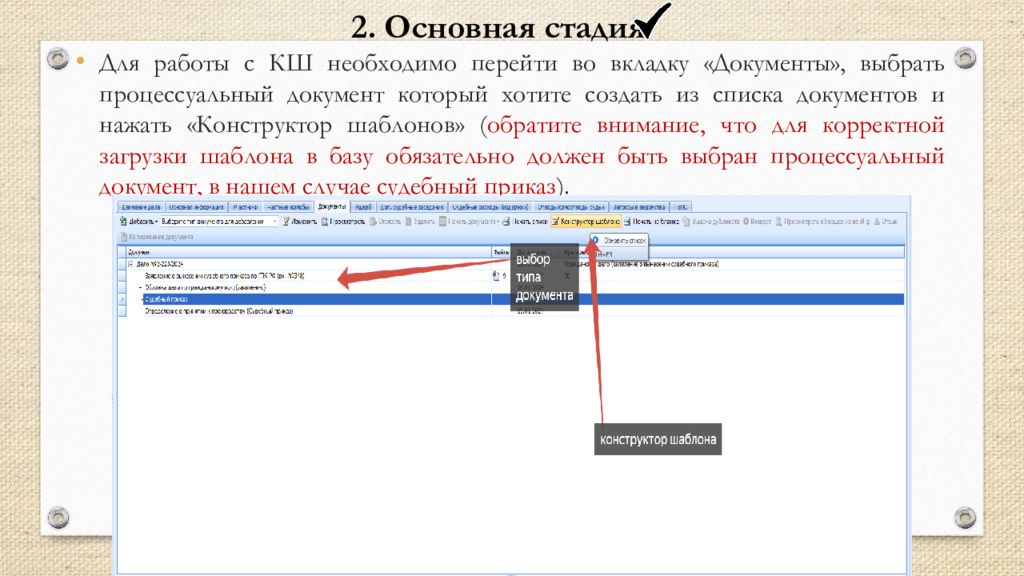Click the Удалить delete icon
This screenshot has width=1024, height=576.
pyautogui.click(x=409, y=221)
